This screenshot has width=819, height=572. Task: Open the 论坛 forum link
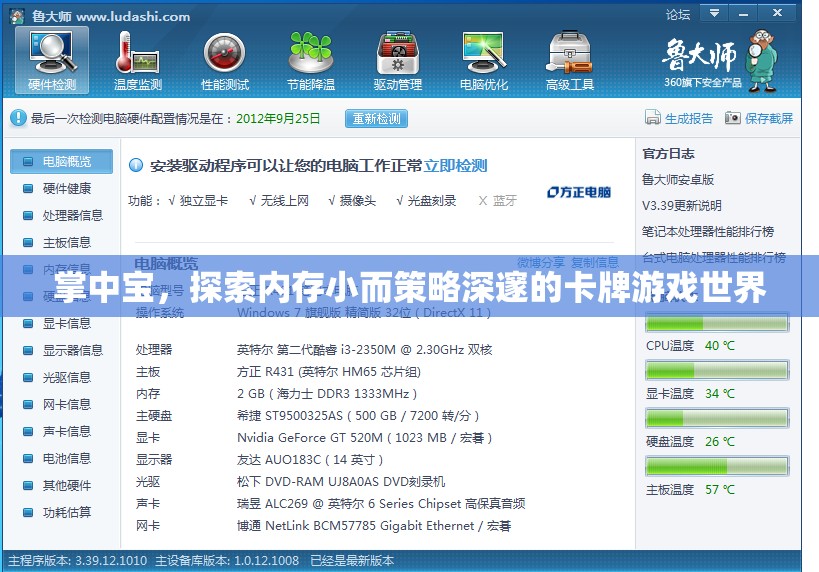coord(678,15)
